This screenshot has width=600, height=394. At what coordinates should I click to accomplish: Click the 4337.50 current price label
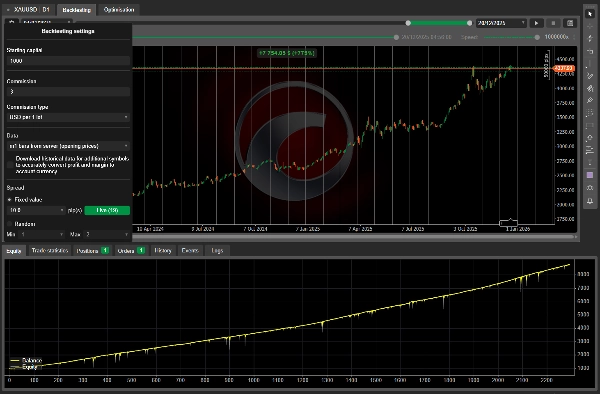tap(564, 68)
